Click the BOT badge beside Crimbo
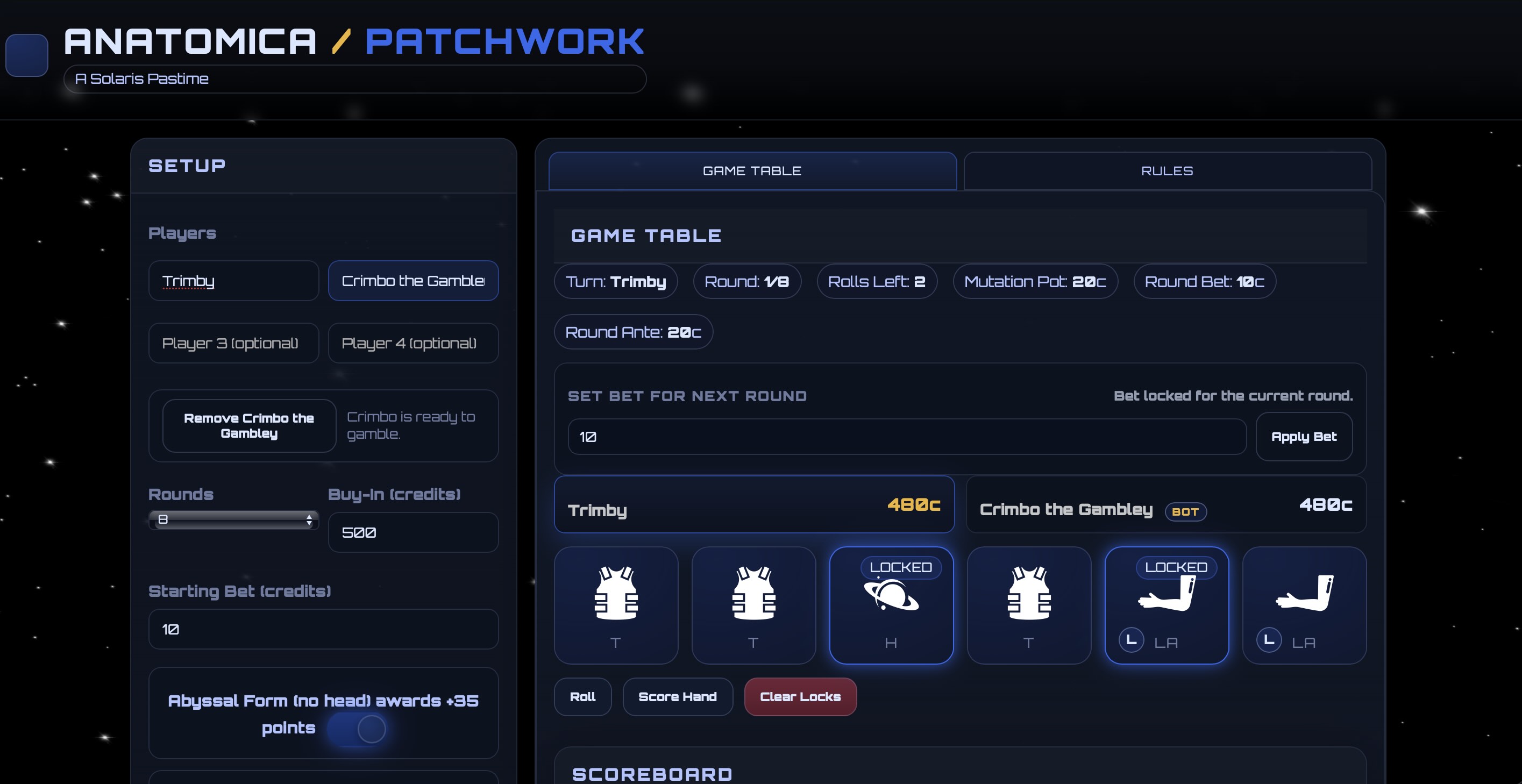 [x=1185, y=511]
